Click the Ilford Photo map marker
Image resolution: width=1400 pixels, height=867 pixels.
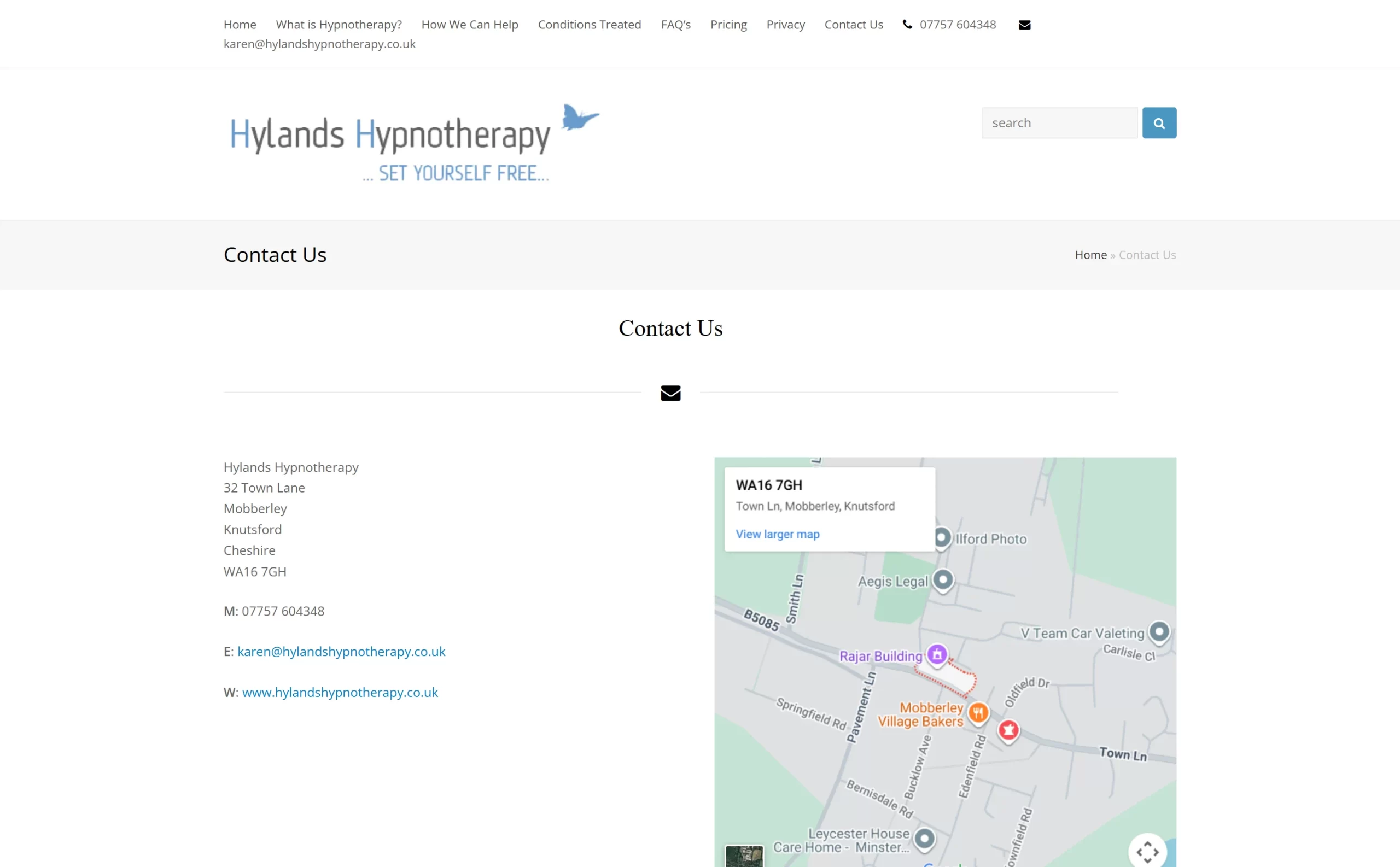tap(942, 538)
